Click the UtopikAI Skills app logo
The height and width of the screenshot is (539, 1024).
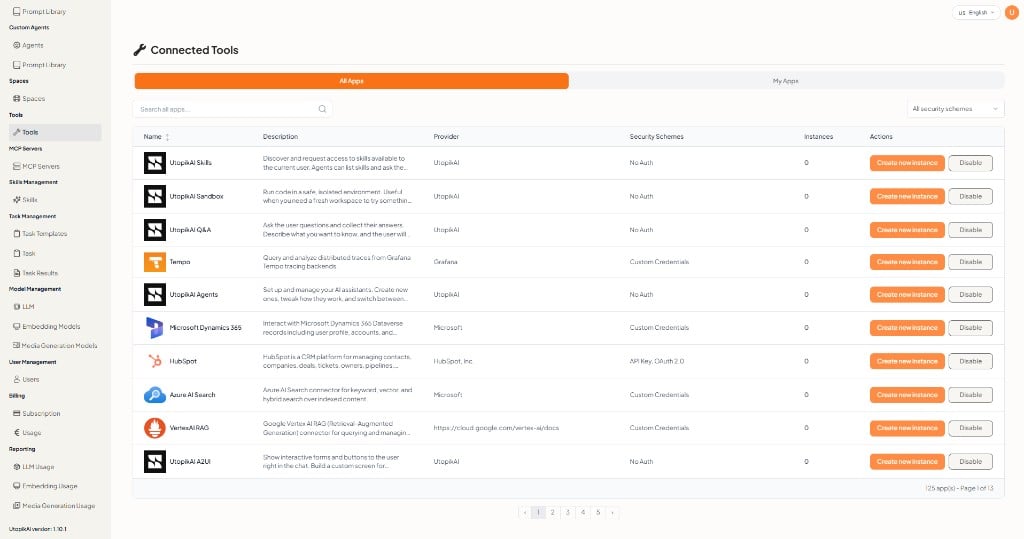[x=155, y=163]
